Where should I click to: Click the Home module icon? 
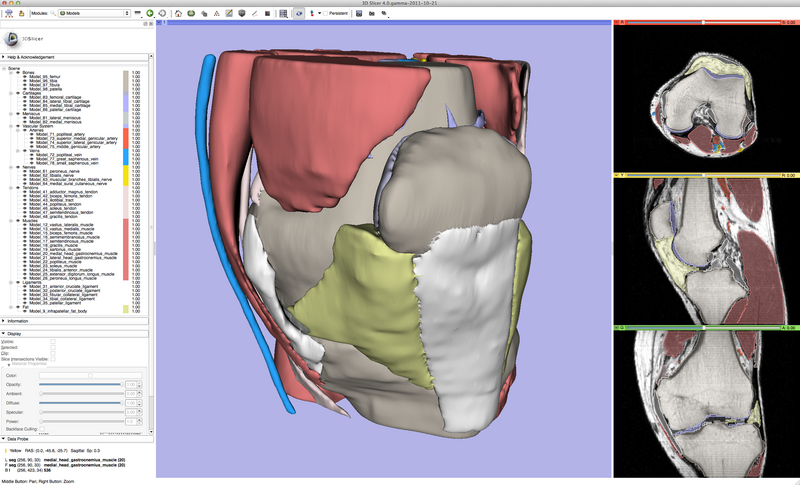click(178, 13)
